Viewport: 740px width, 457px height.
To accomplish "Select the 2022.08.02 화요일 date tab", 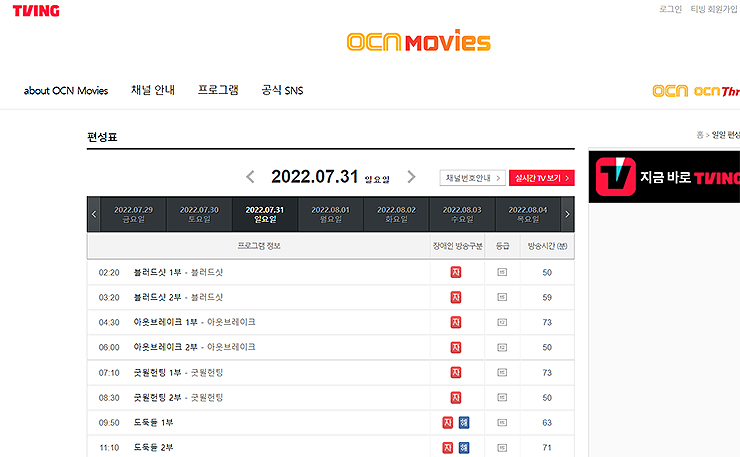I will pos(396,214).
